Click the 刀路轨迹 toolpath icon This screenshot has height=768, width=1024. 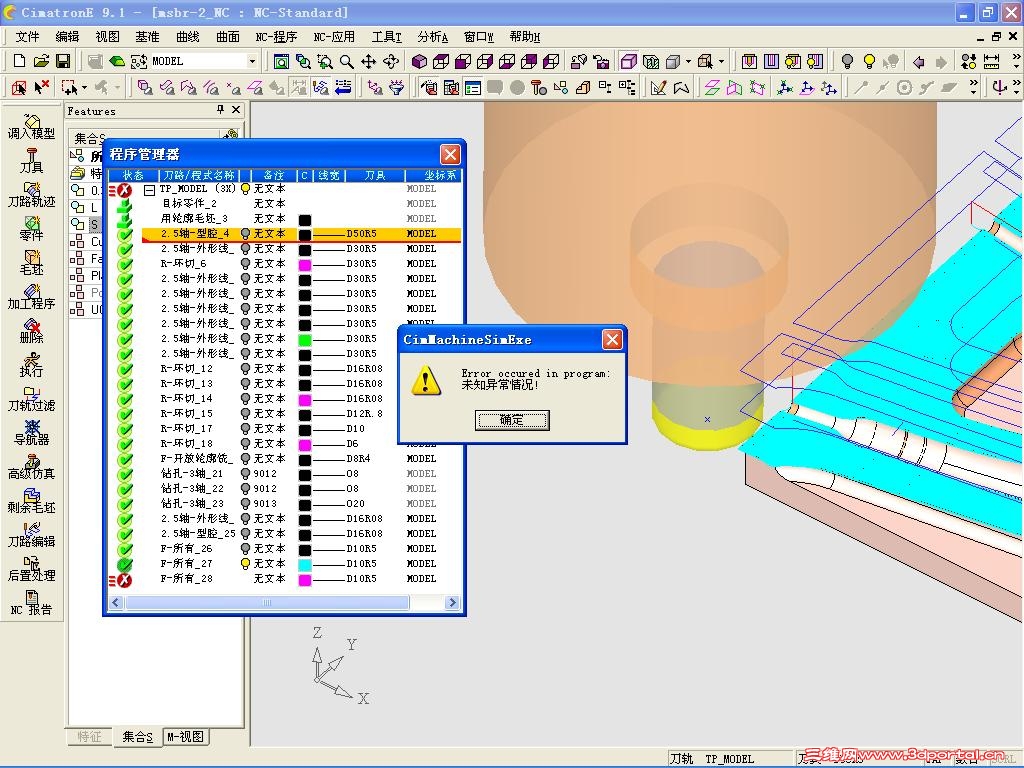(x=31, y=194)
